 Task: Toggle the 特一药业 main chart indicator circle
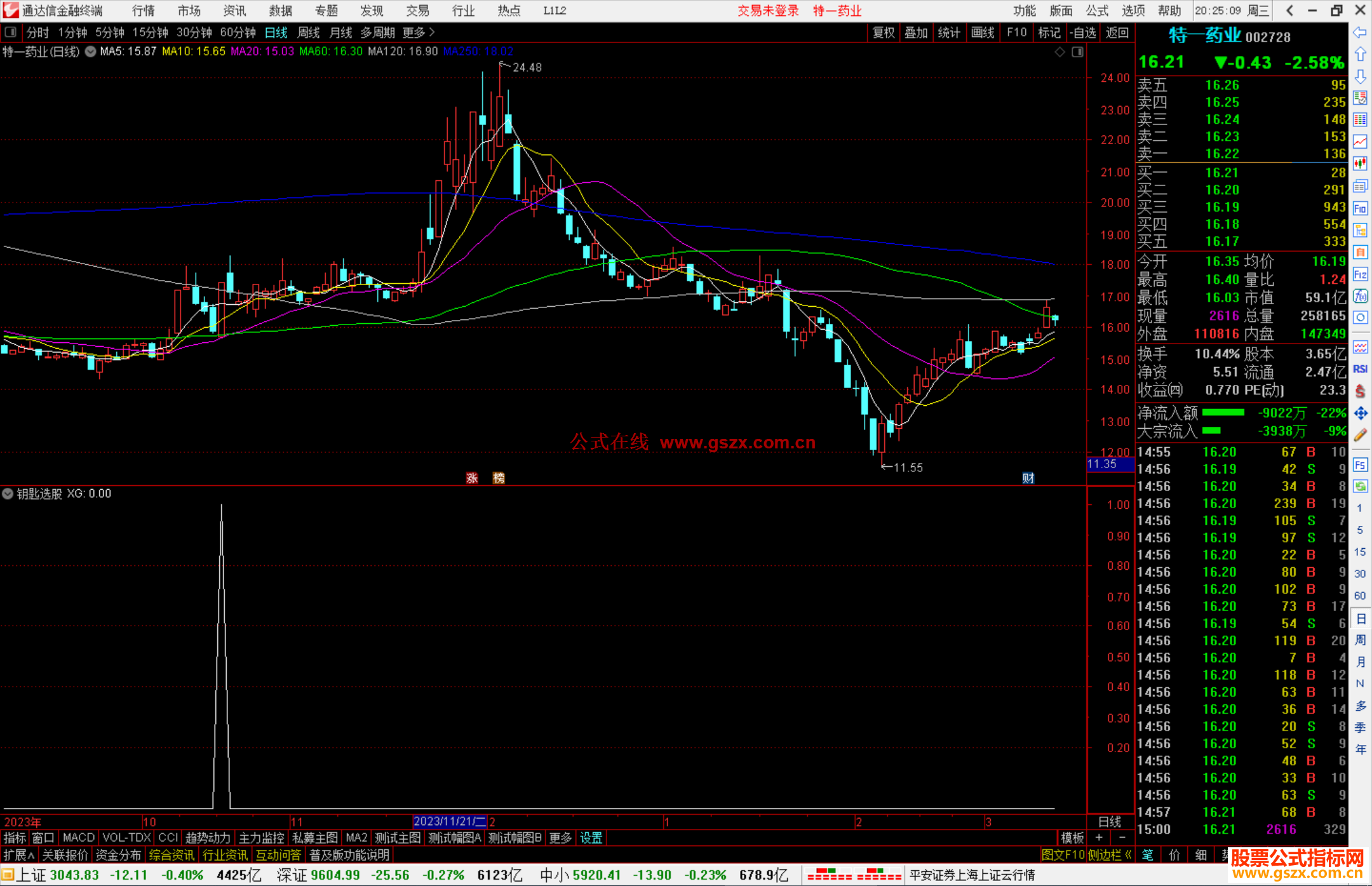pyautogui.click(x=91, y=51)
